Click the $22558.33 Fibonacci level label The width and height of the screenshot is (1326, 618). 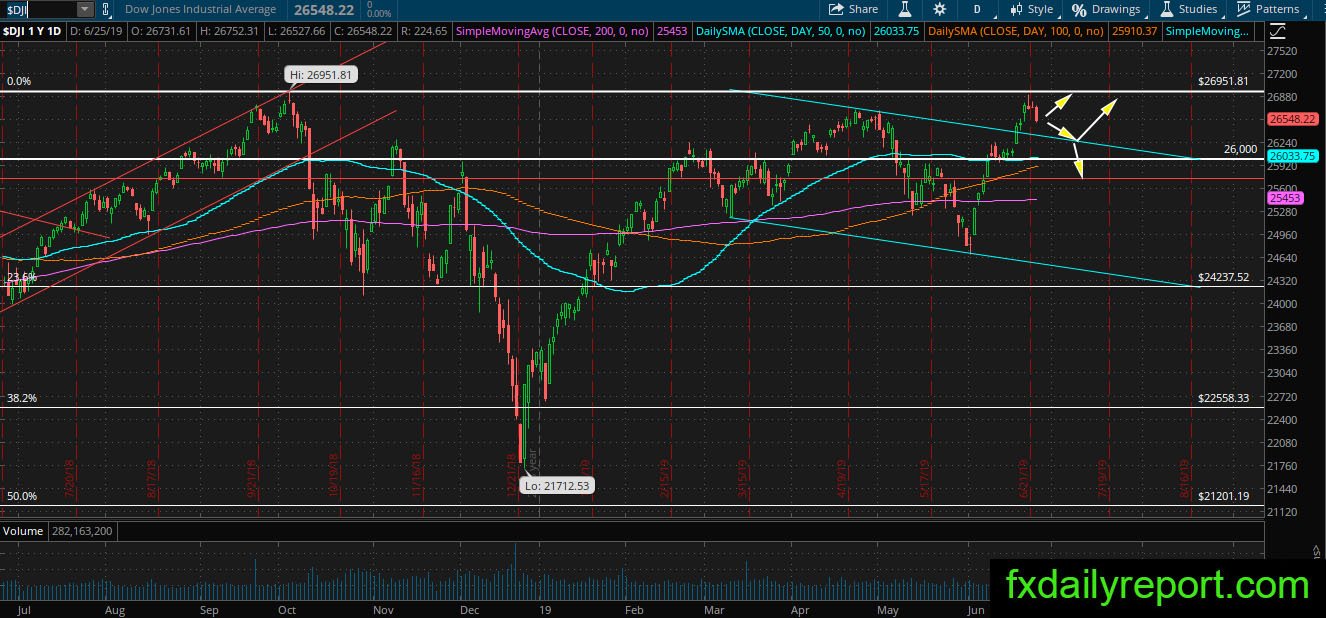coord(1222,397)
